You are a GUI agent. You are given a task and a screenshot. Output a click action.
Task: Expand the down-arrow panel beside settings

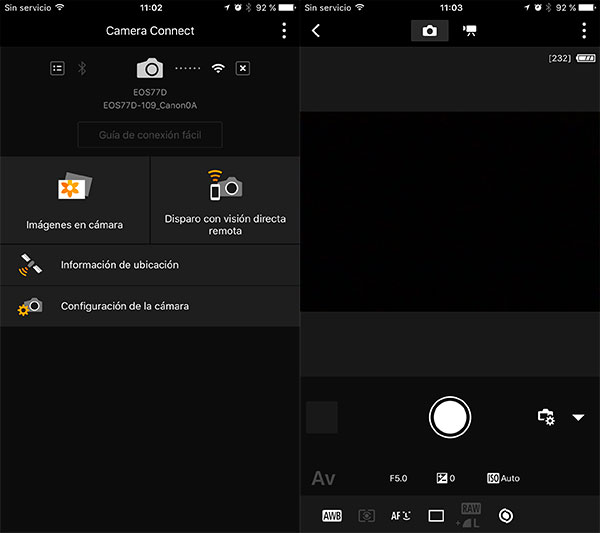click(578, 417)
